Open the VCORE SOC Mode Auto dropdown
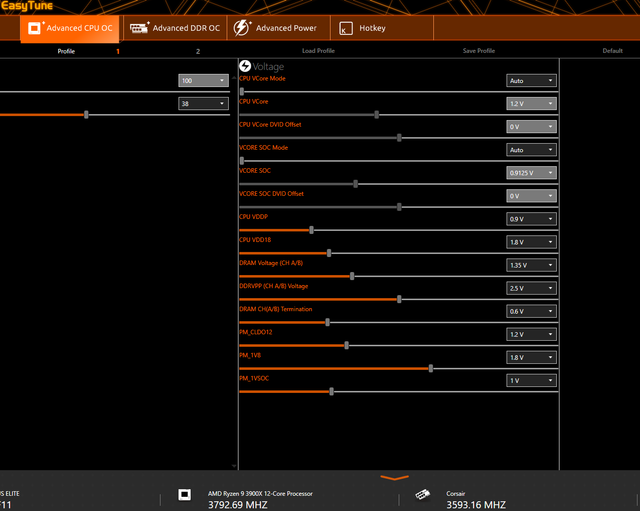The height and width of the screenshot is (511, 640). click(531, 150)
